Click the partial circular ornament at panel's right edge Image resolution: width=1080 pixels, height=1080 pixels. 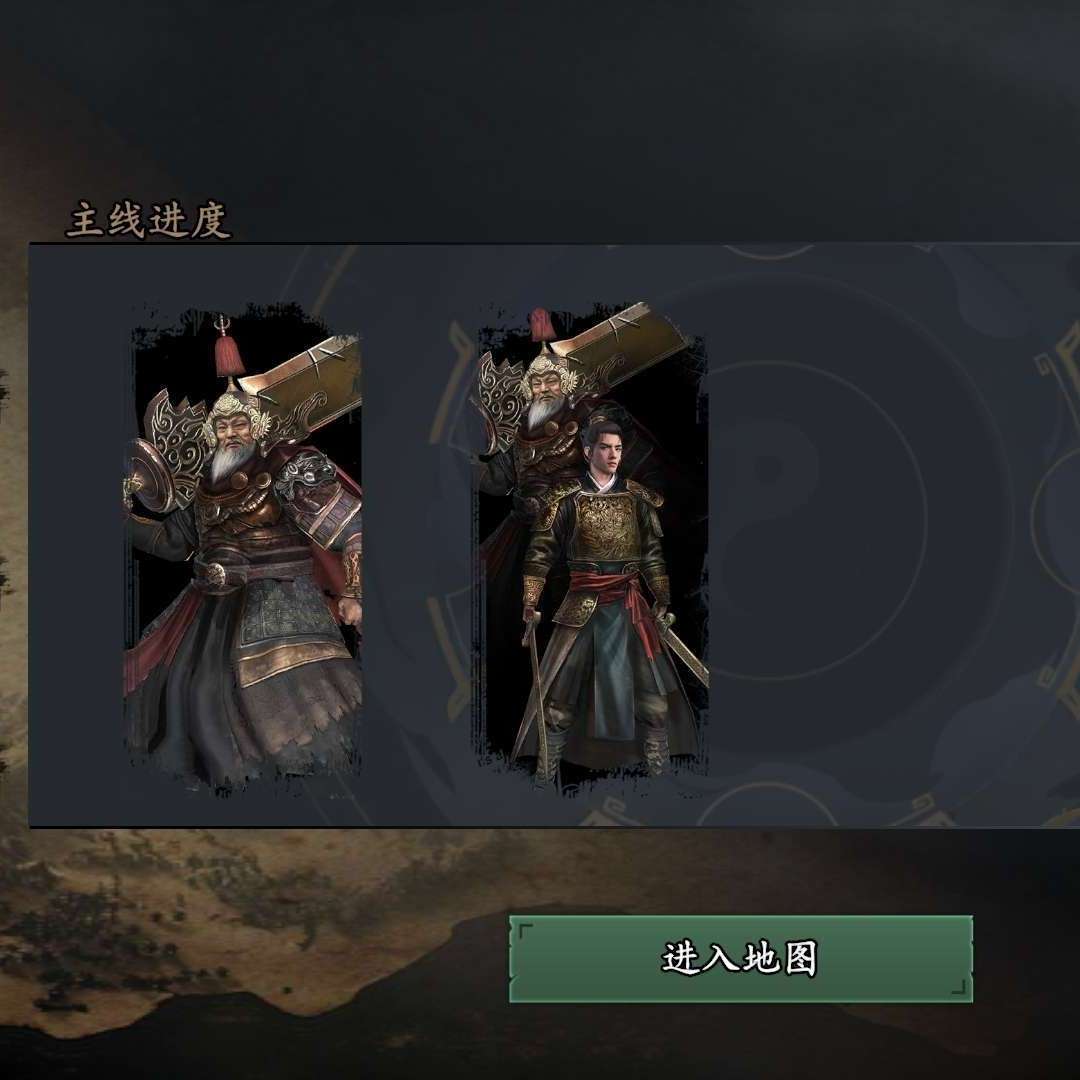pyautogui.click(x=1056, y=521)
